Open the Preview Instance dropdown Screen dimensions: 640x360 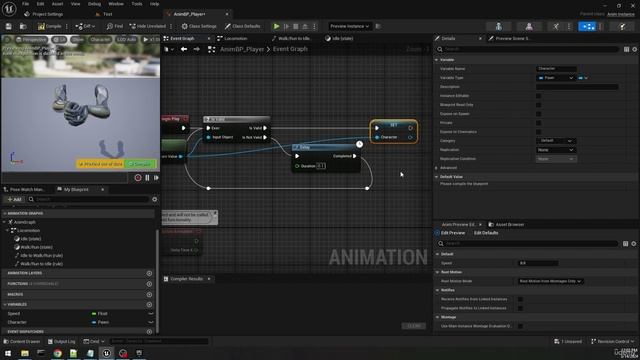tap(350, 26)
